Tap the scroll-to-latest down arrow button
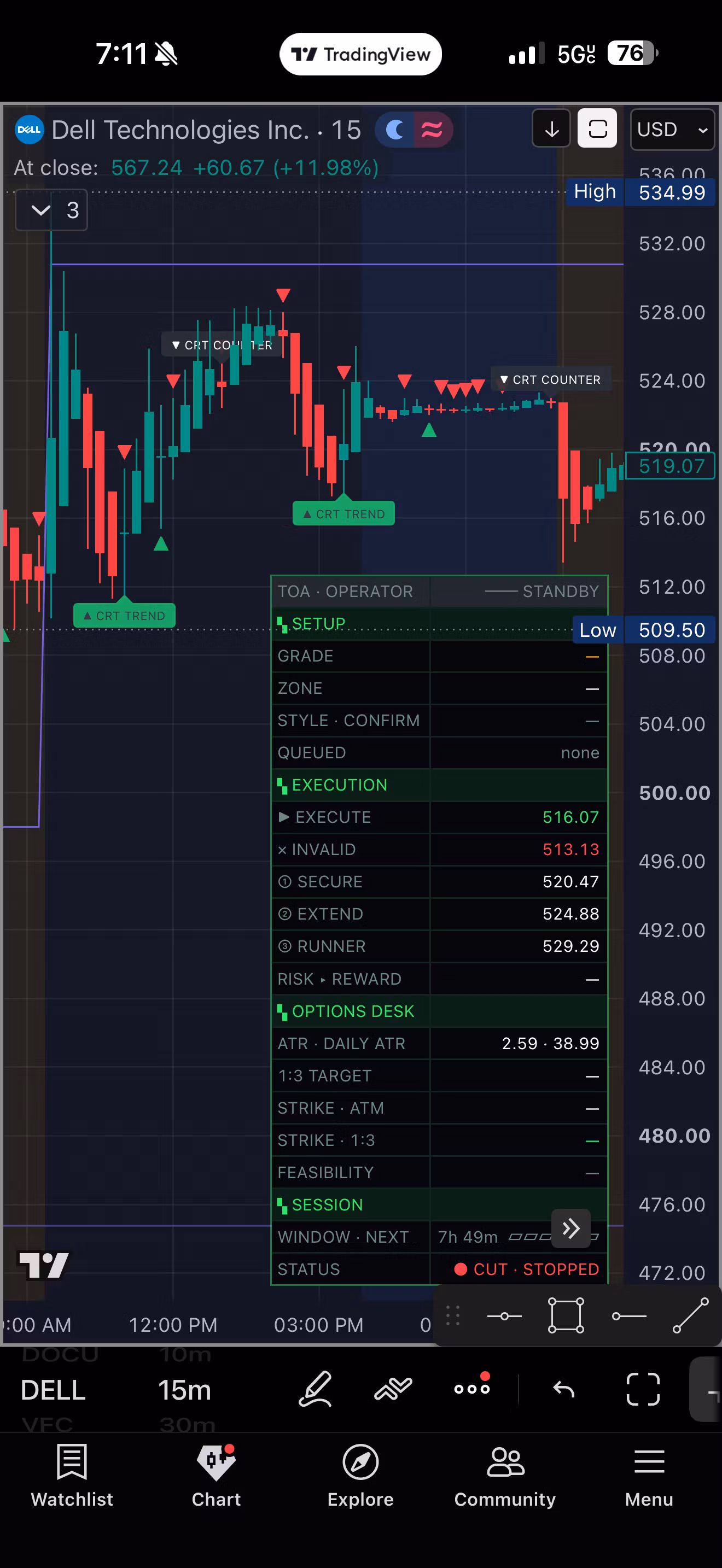 pyautogui.click(x=551, y=129)
